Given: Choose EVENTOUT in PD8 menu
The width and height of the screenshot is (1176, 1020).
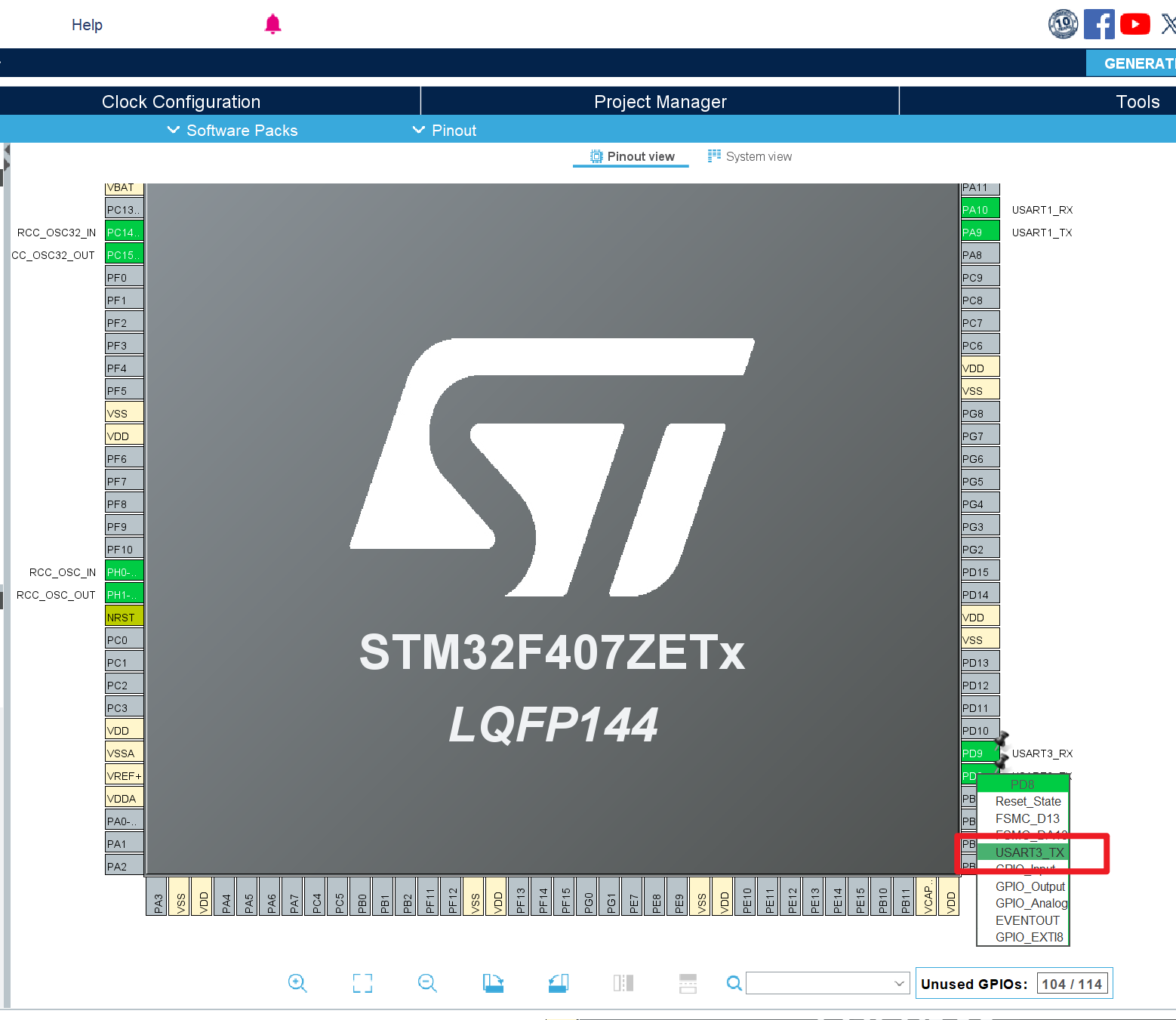Looking at the screenshot, I should coord(1024,920).
